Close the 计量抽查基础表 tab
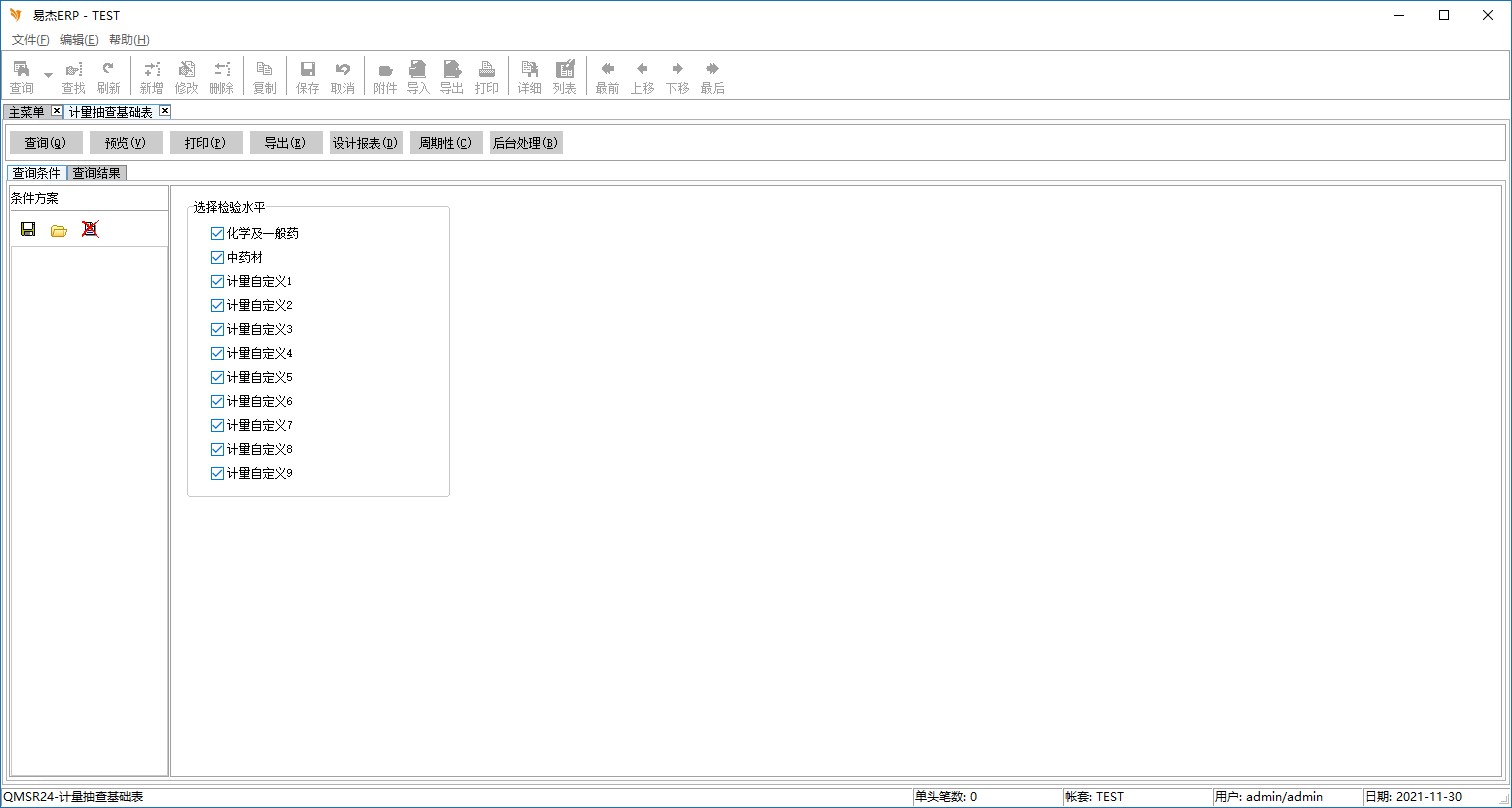Image resolution: width=1512 pixels, height=808 pixels. [165, 111]
